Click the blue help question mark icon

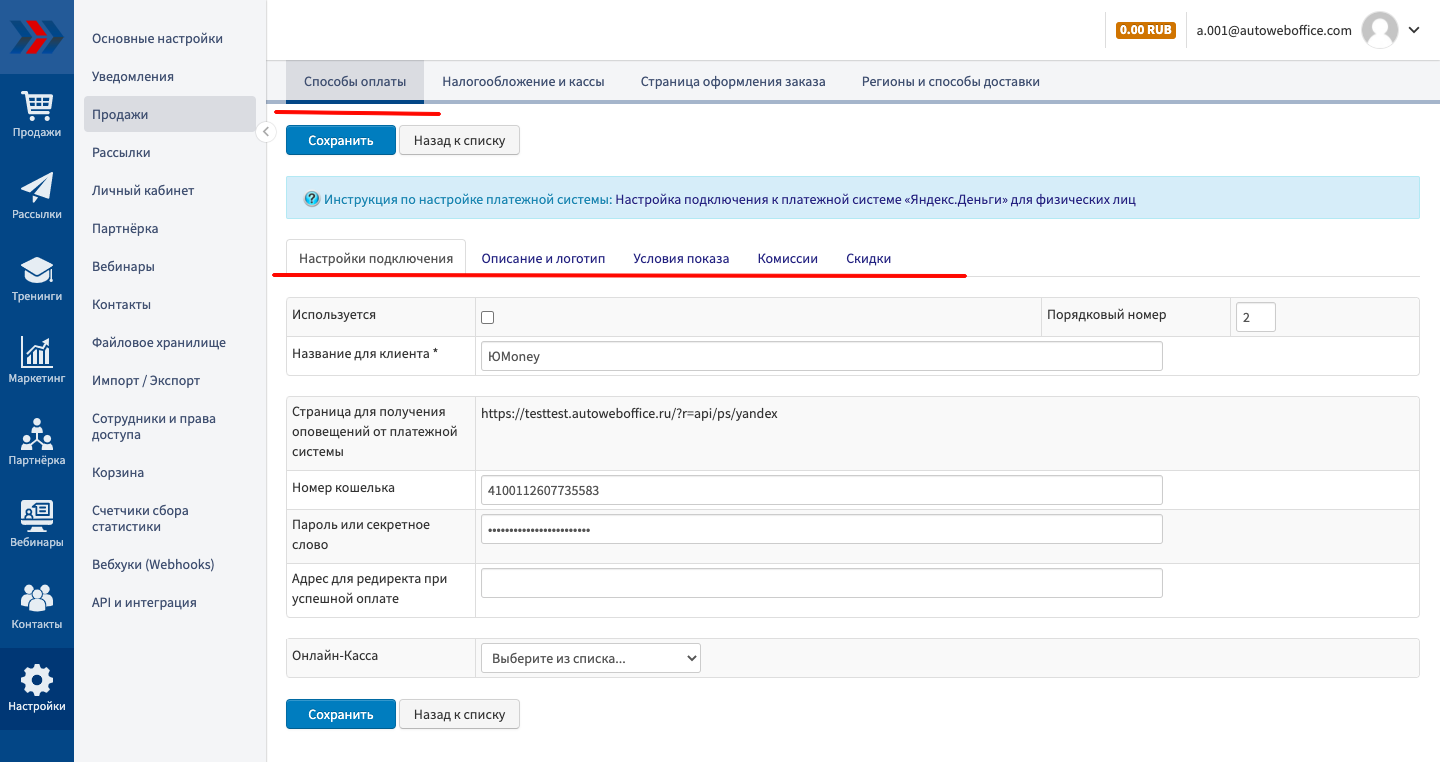coord(312,199)
